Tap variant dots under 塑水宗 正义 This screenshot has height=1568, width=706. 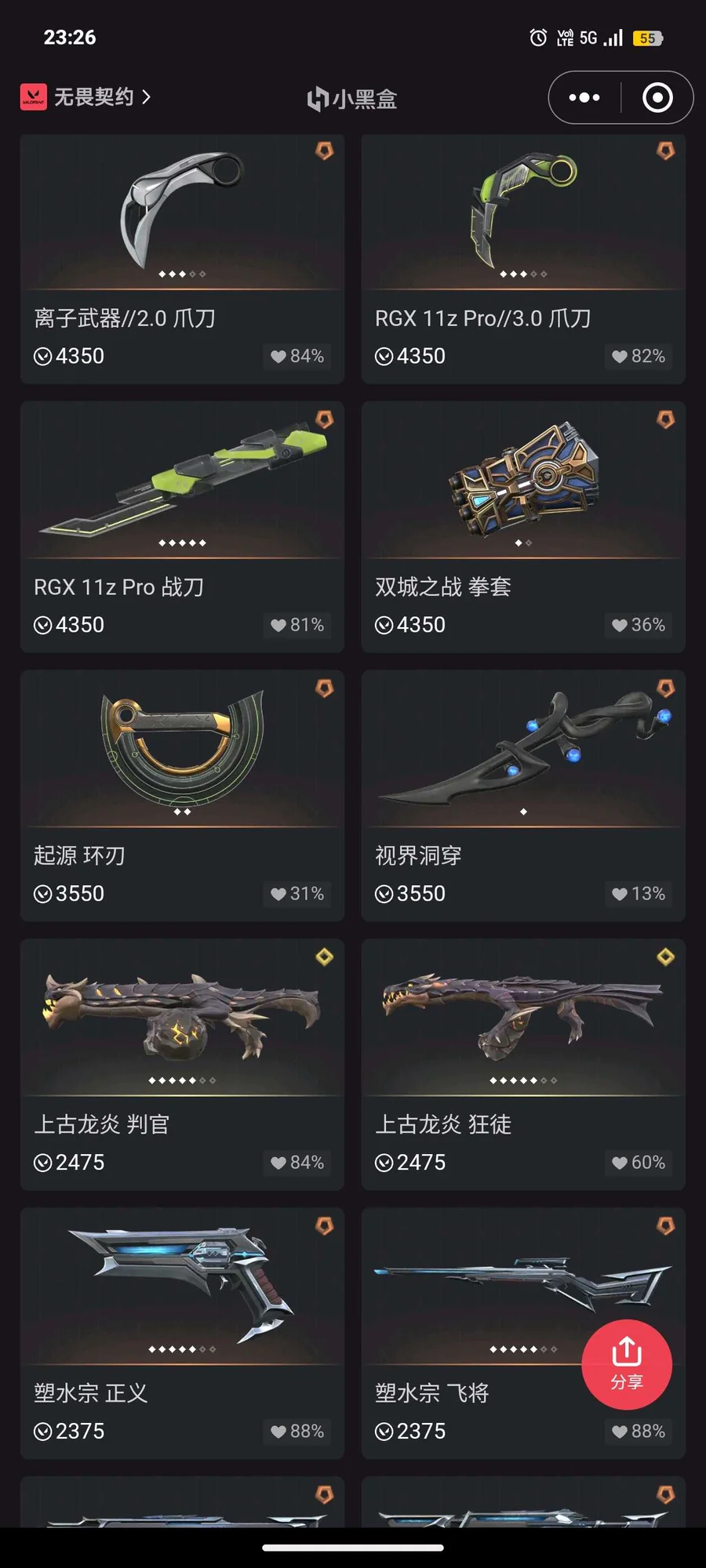pyautogui.click(x=182, y=1349)
